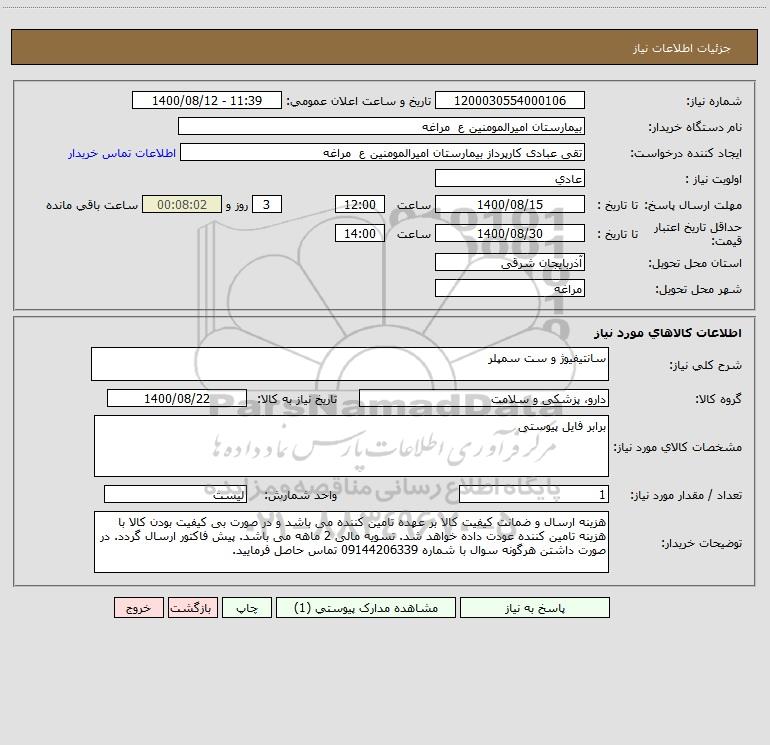Open 'مشاهده مدارک پیوستی (1)' attachments
Image resolution: width=770 pixels, height=745 pixels.
click(366, 608)
